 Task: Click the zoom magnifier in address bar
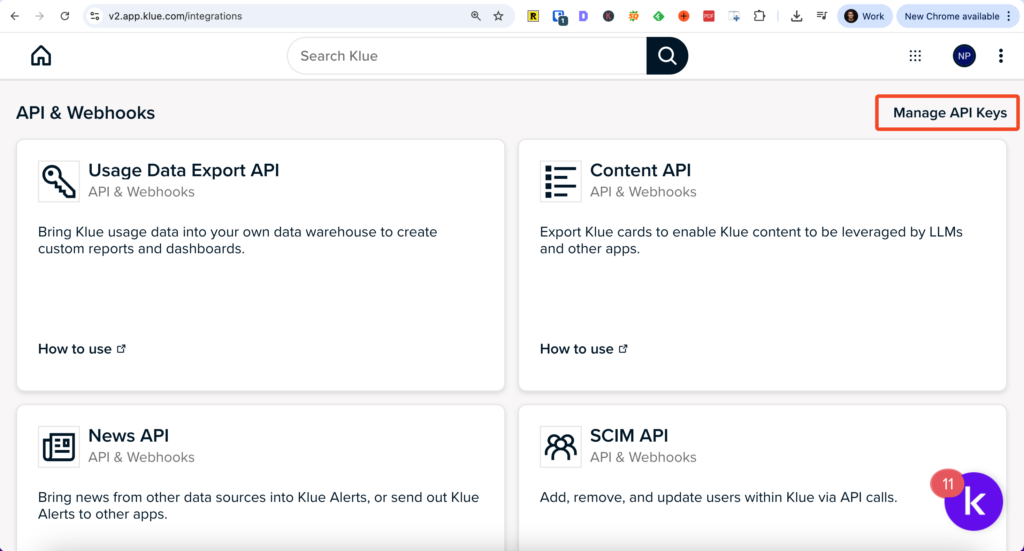[x=475, y=16]
